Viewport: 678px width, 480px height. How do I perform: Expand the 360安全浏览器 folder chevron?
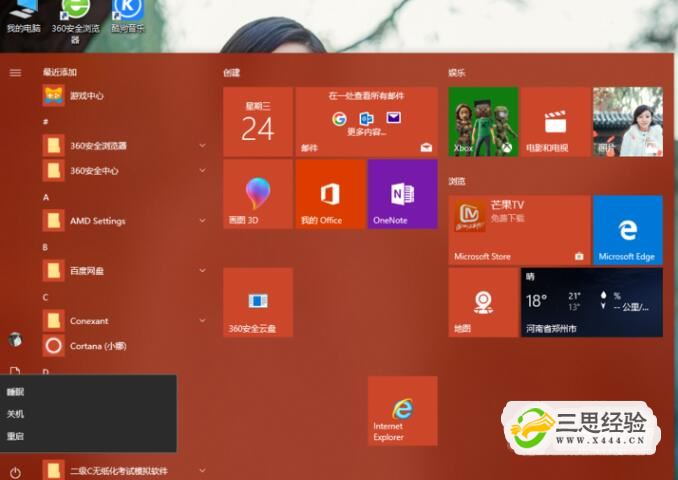click(x=202, y=146)
